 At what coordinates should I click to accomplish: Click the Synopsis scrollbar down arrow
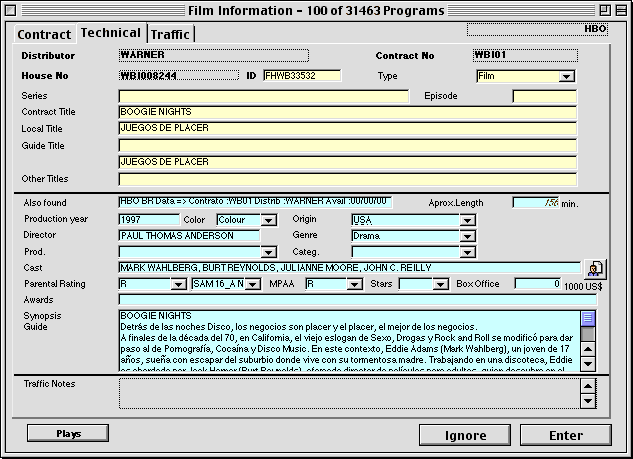(588, 364)
